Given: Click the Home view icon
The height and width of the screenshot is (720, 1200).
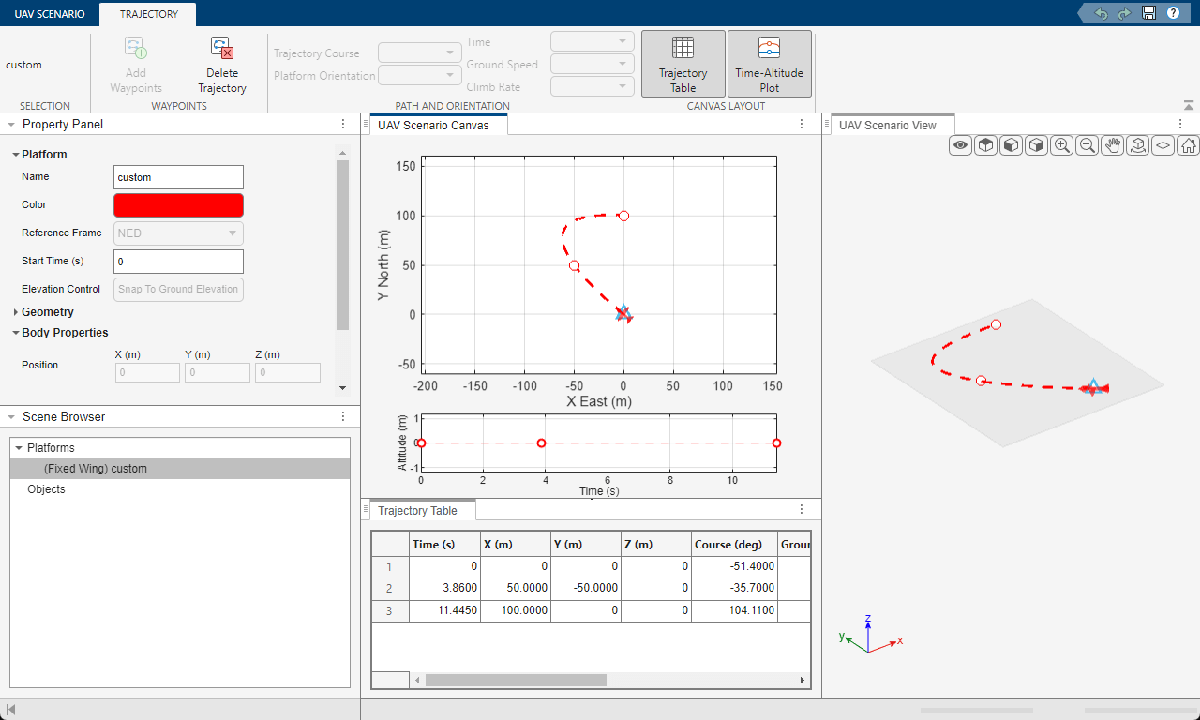Looking at the screenshot, I should tap(1187, 145).
